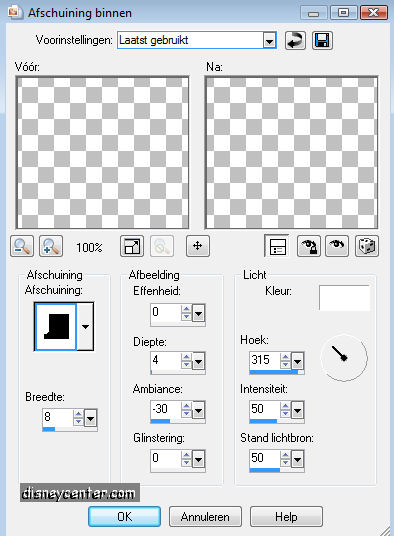This screenshot has width=394, height=536.
Task: Click the Stand lichtbron value field
Action: point(264,458)
